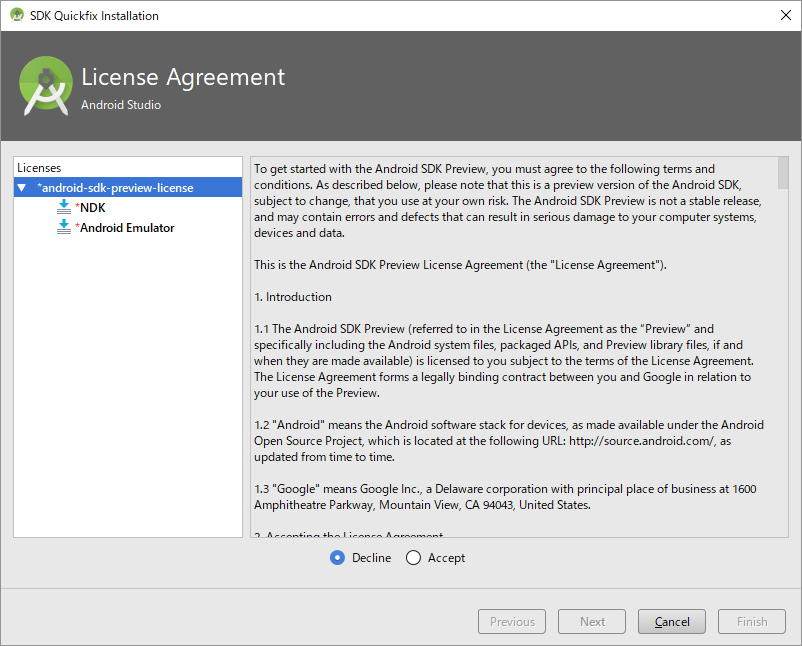Click the license text scrollbar thumb
802x646 pixels.
point(782,171)
